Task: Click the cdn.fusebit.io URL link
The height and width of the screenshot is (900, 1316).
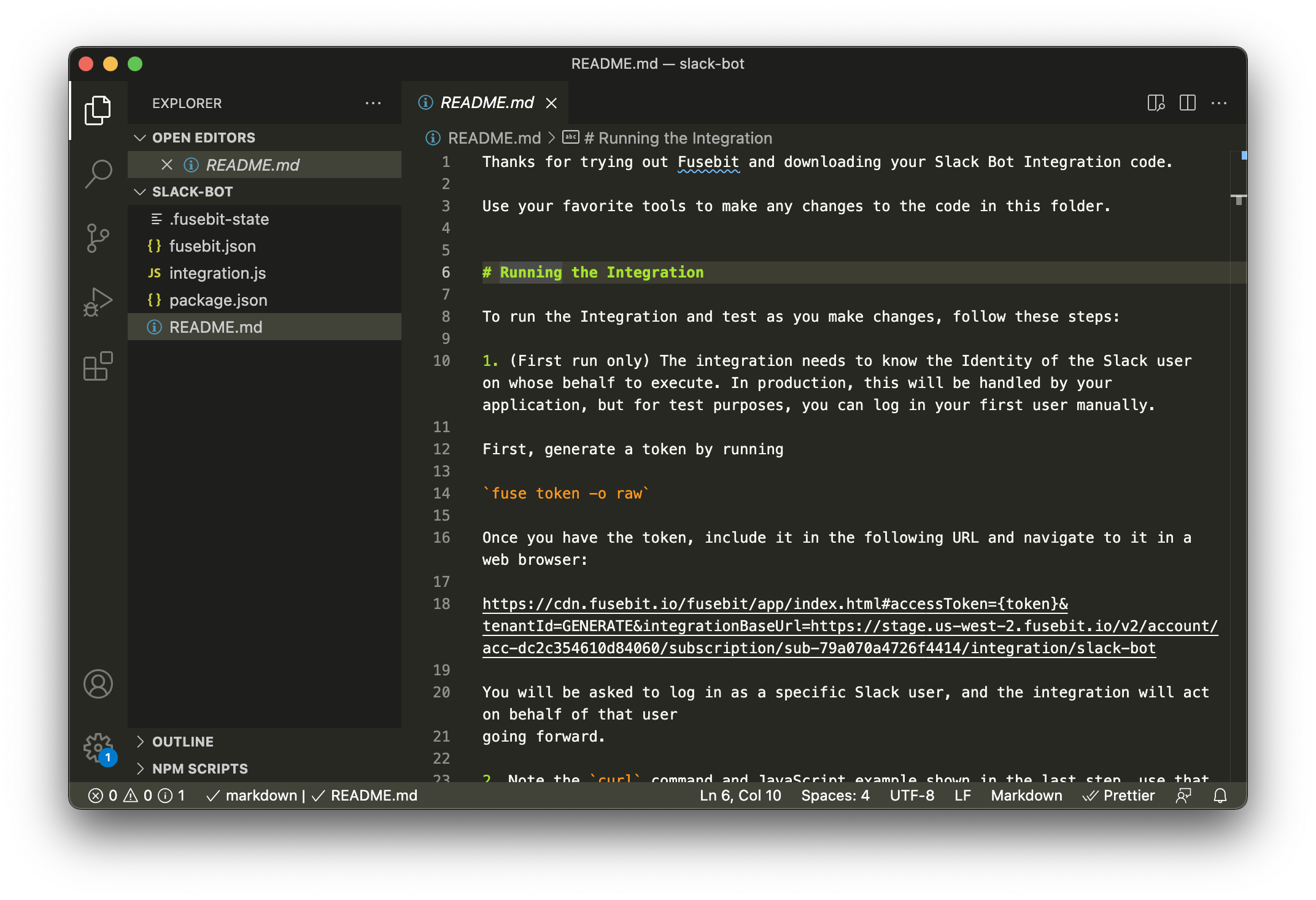Action: pos(850,626)
